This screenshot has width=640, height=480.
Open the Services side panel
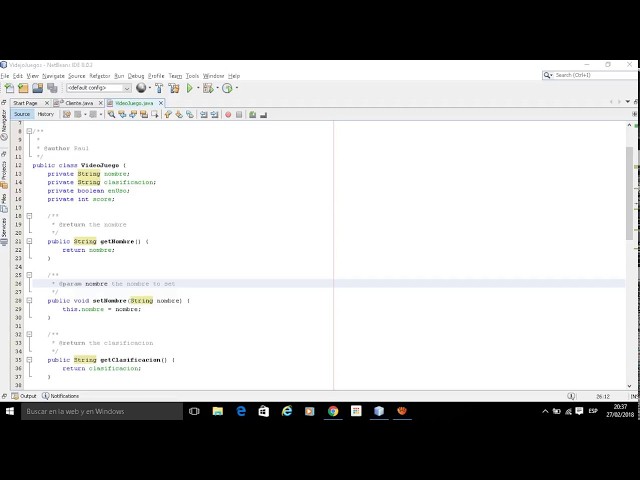4,231
